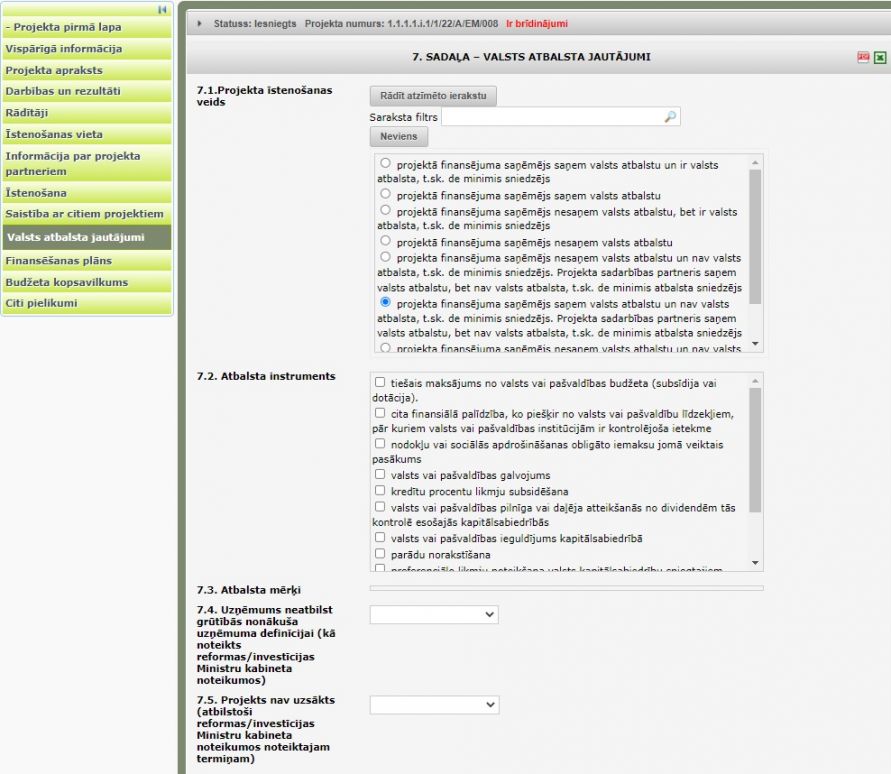Open the 7.5 Projekts nav uzsākts dropdown
The width and height of the screenshot is (891, 774).
pyautogui.click(x=434, y=705)
